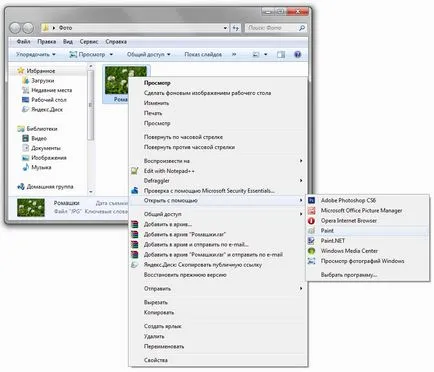
Task: Click the navigation pane scrollbar down arrow
Action: tap(91, 192)
